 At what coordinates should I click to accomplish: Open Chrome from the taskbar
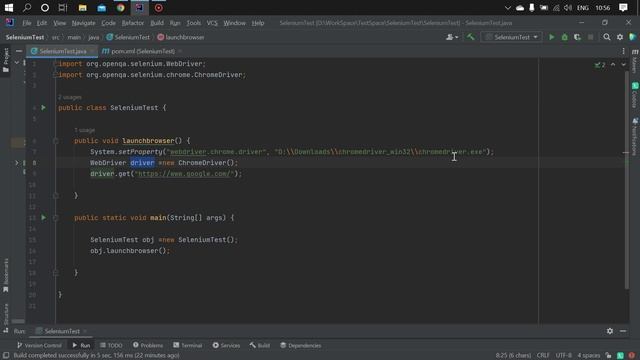120,8
